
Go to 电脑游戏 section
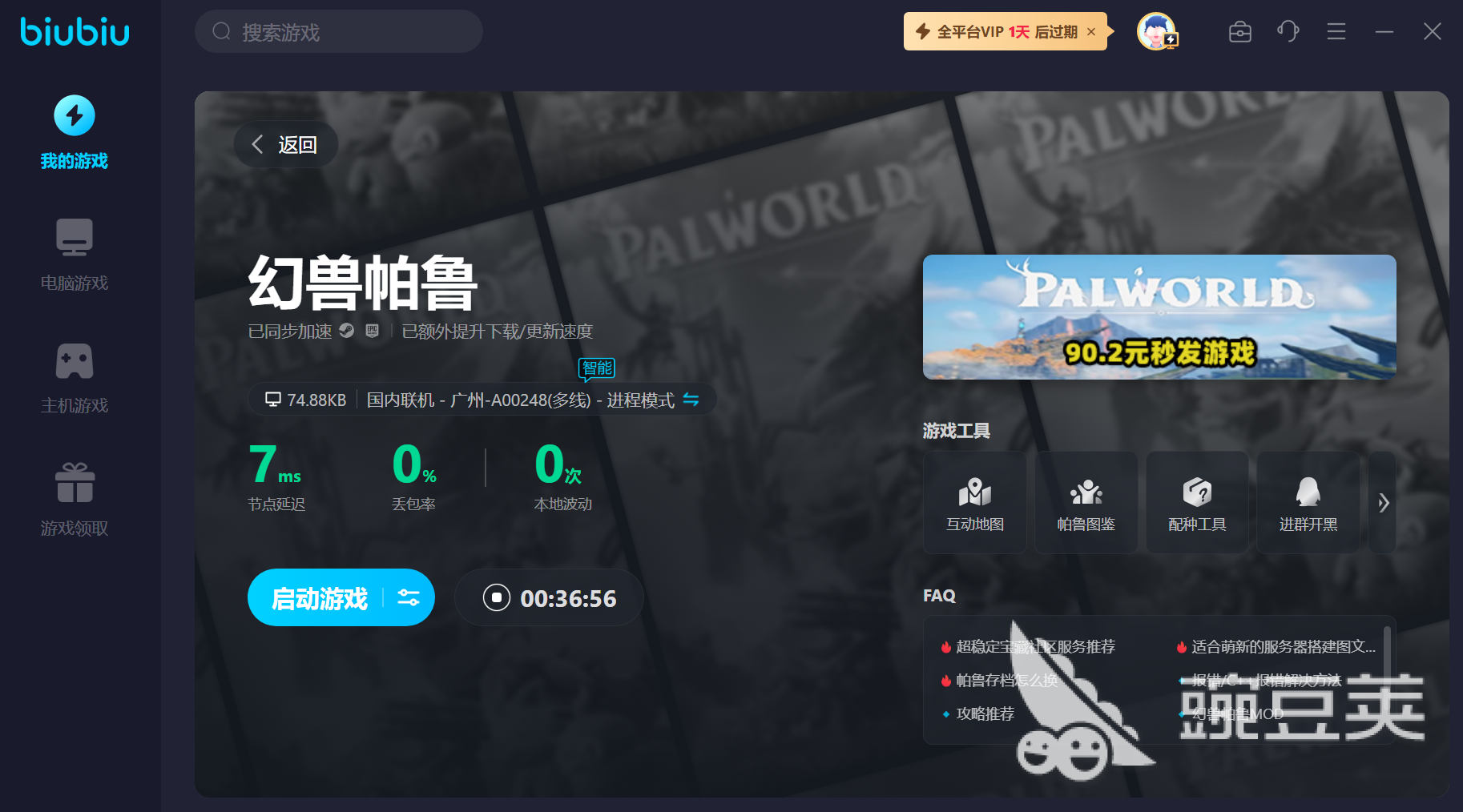[x=75, y=255]
